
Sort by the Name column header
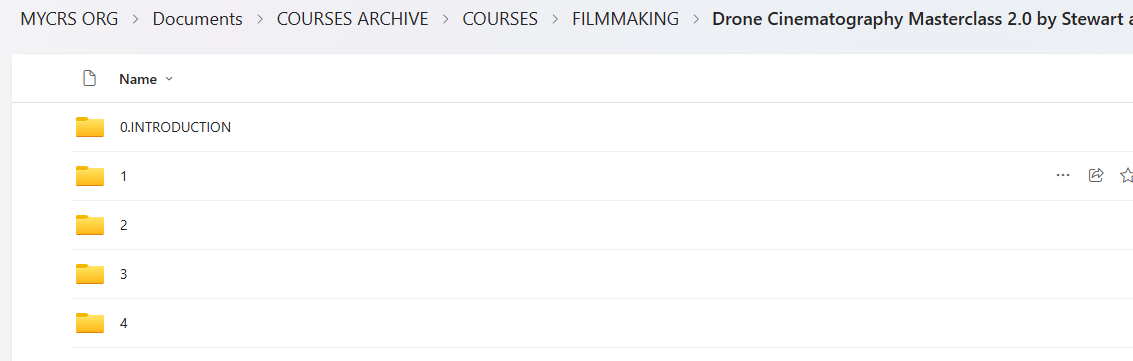pos(138,79)
